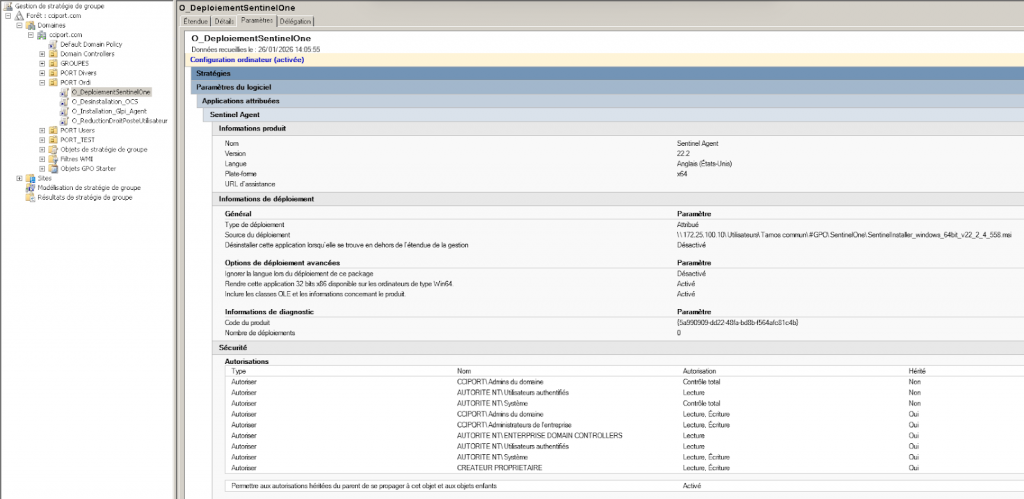Click the PORT_TEST OU folder icon

(x=53, y=140)
